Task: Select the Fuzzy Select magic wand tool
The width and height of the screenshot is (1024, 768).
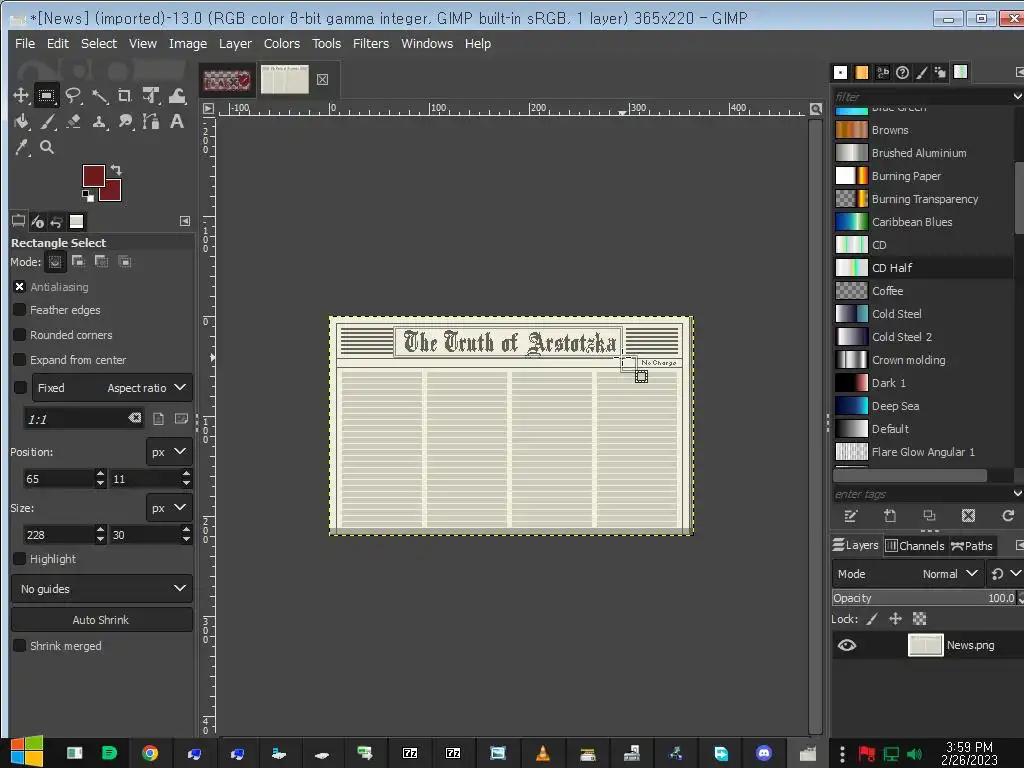Action: click(x=99, y=95)
